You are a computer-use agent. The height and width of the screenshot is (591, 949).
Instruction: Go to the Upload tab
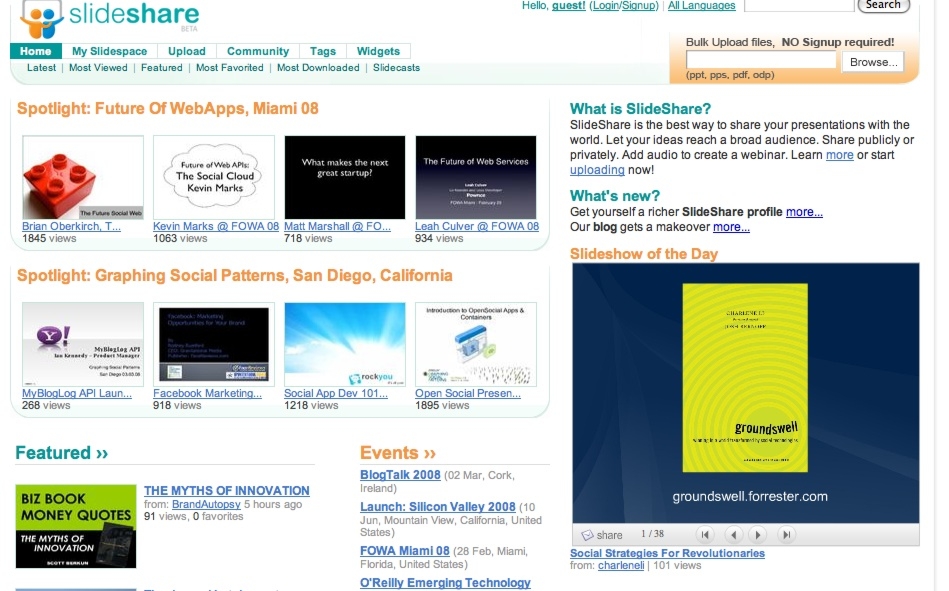click(187, 51)
